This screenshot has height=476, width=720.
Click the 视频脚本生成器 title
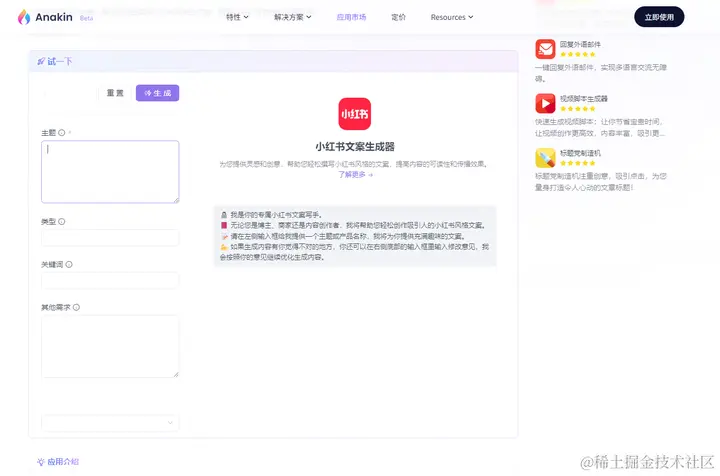[x=584, y=99]
